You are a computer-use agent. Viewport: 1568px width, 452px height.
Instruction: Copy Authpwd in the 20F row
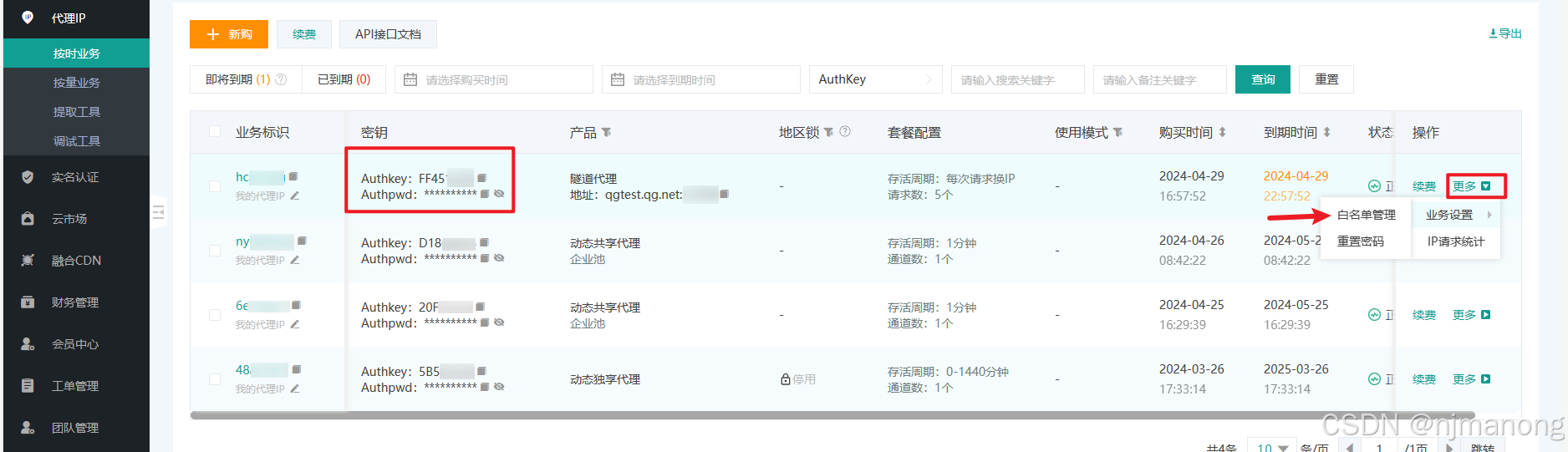[x=485, y=322]
